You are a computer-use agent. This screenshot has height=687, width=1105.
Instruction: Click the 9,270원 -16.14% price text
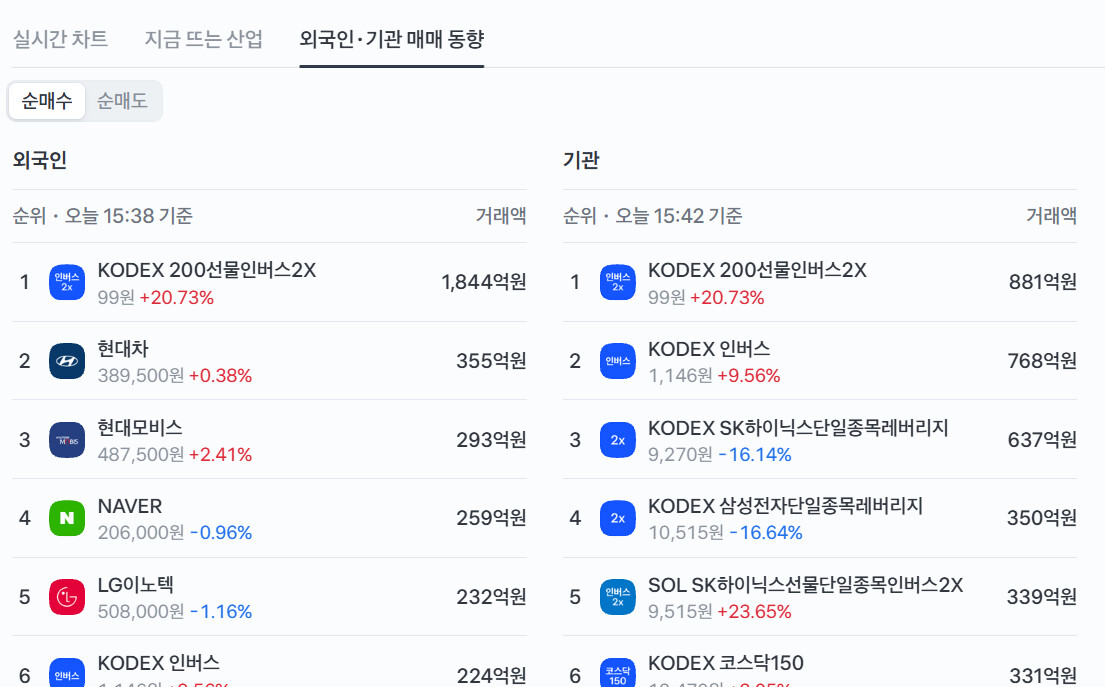[x=720, y=454]
